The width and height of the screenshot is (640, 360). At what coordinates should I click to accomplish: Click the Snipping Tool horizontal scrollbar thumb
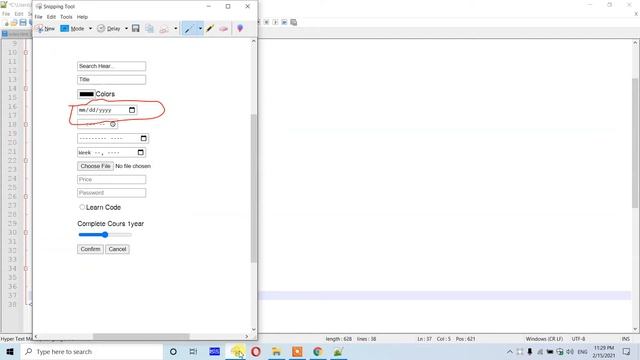[x=141, y=336]
